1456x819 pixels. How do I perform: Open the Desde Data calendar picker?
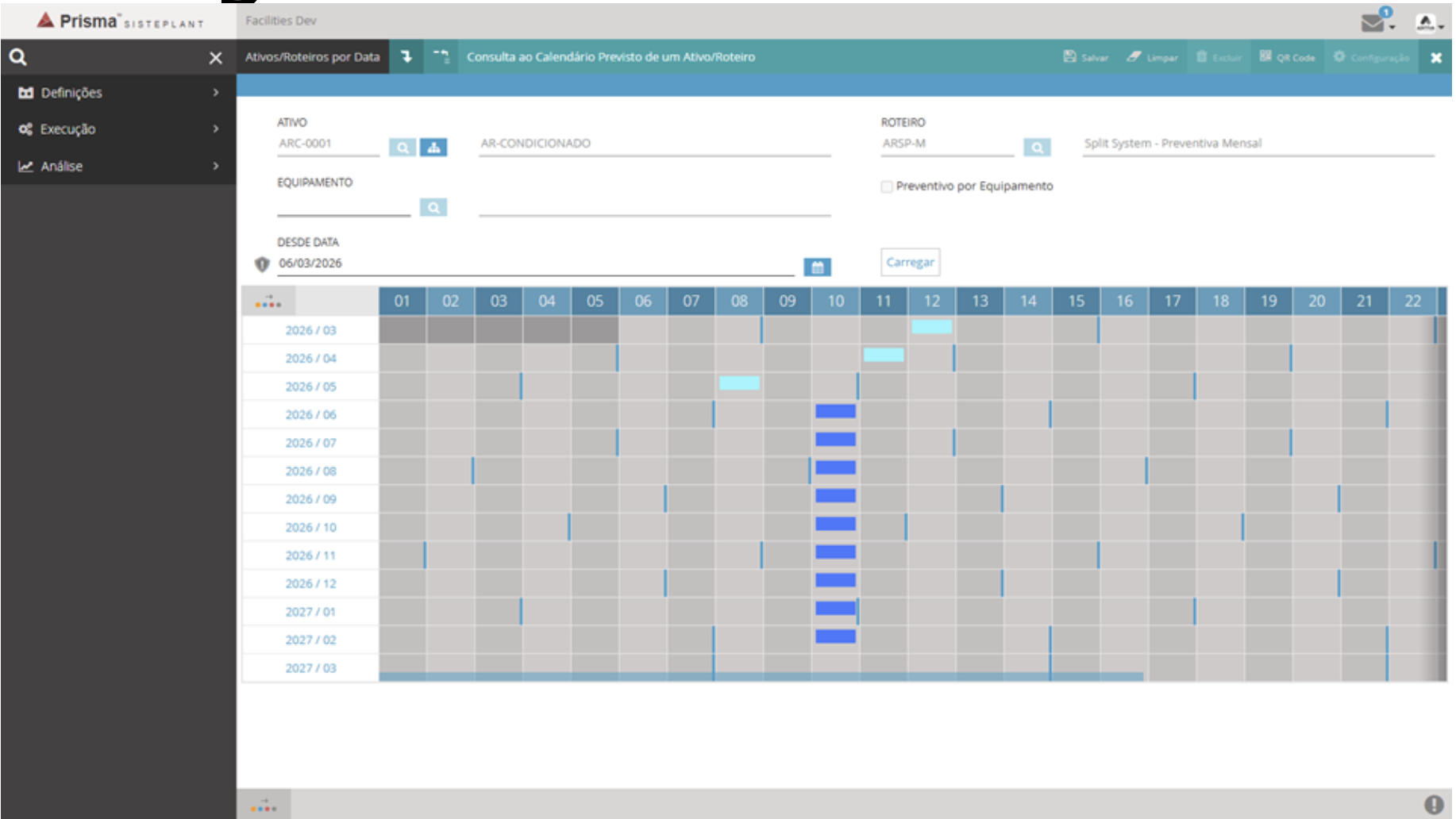click(x=817, y=267)
